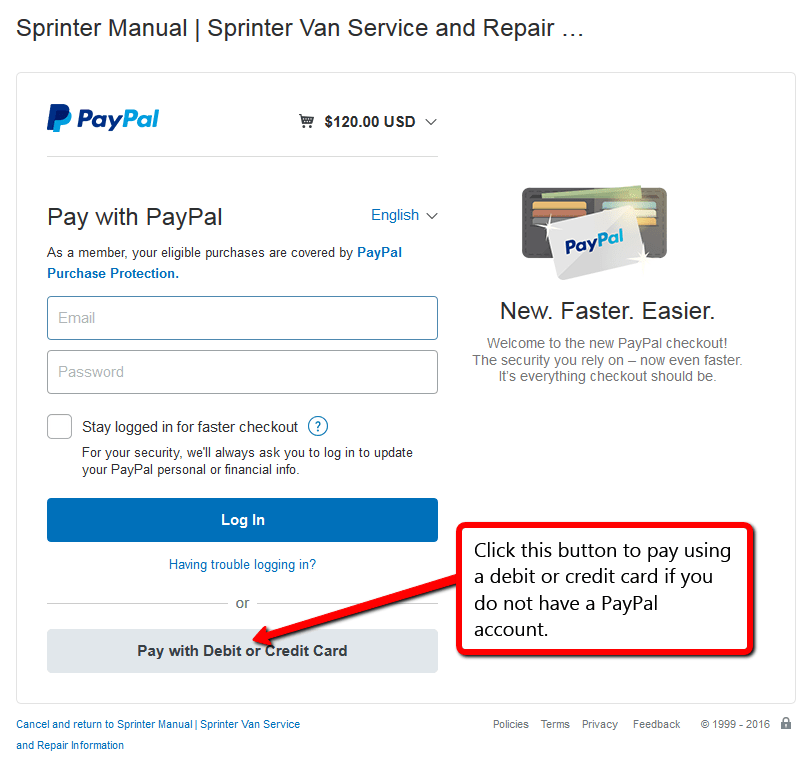Click the Feedback footer link
The height and width of the screenshot is (770, 812).
[x=657, y=724]
